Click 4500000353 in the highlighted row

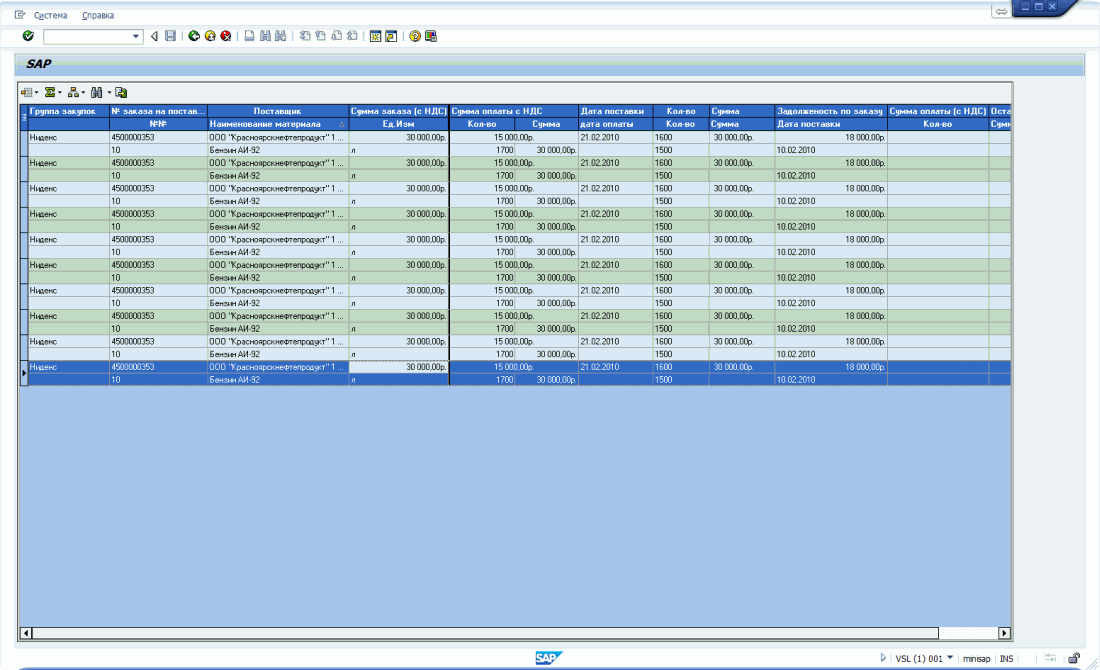click(x=159, y=367)
